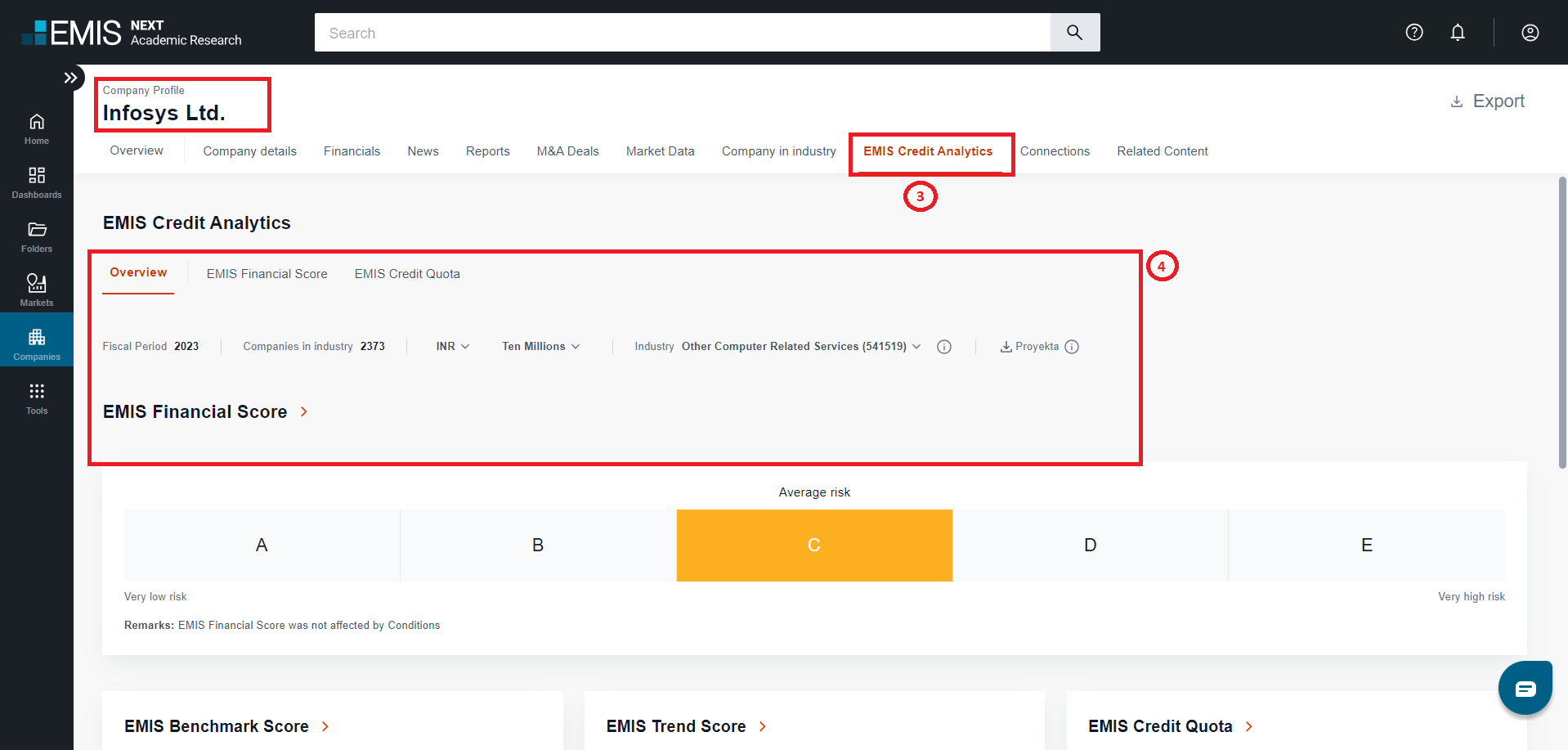Click the Proyekta info icon
The width and height of the screenshot is (1568, 750).
[x=1072, y=347]
